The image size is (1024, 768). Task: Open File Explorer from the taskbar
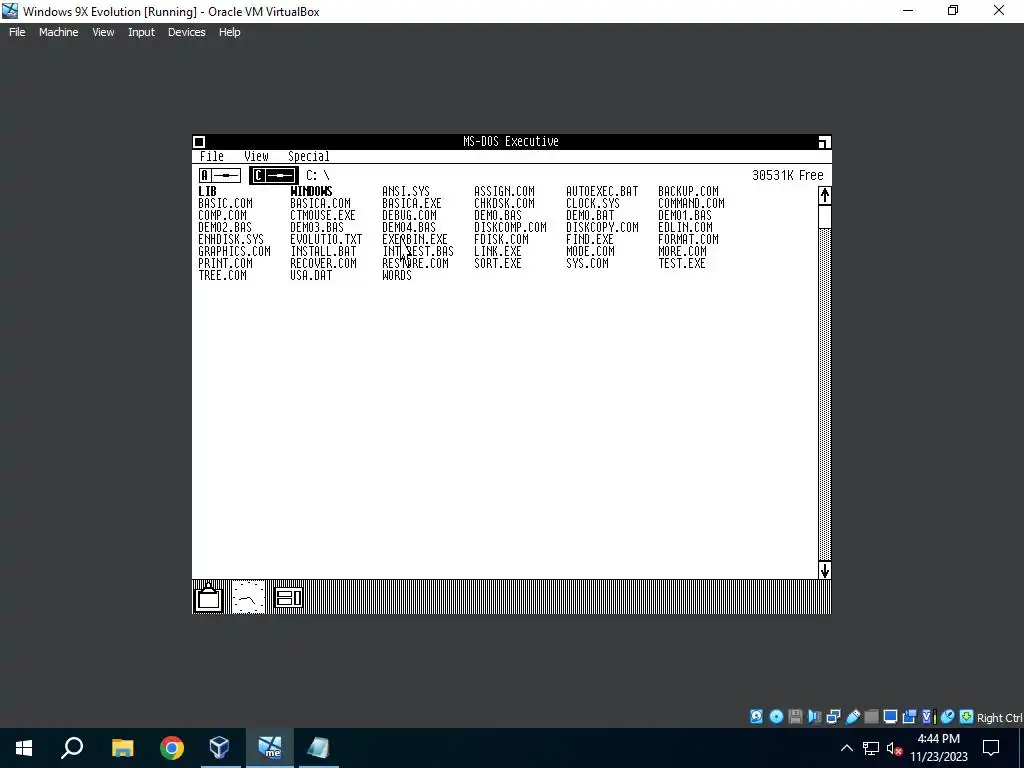pyautogui.click(x=122, y=748)
